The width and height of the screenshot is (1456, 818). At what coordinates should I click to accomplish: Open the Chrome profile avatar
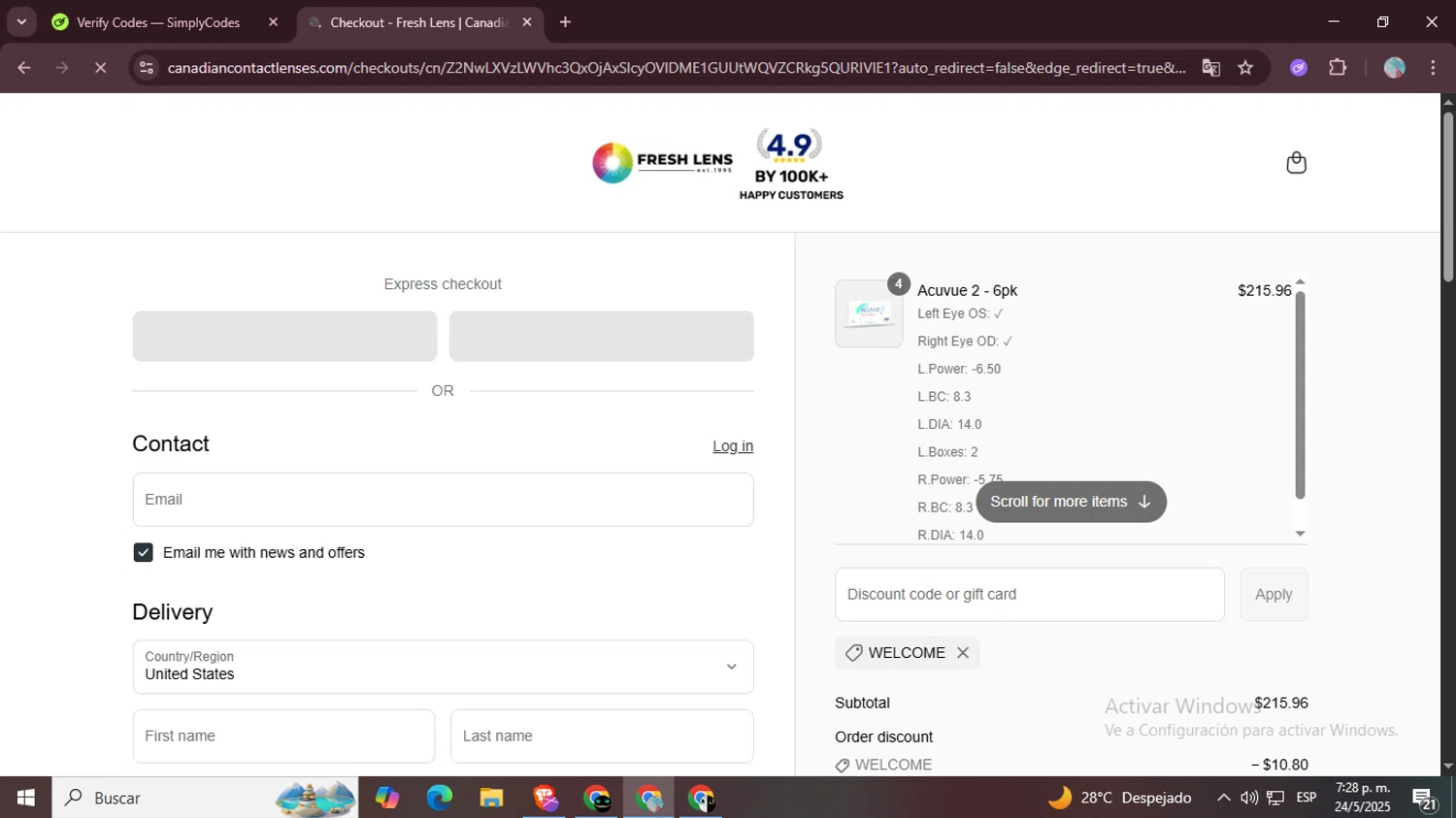[1395, 68]
